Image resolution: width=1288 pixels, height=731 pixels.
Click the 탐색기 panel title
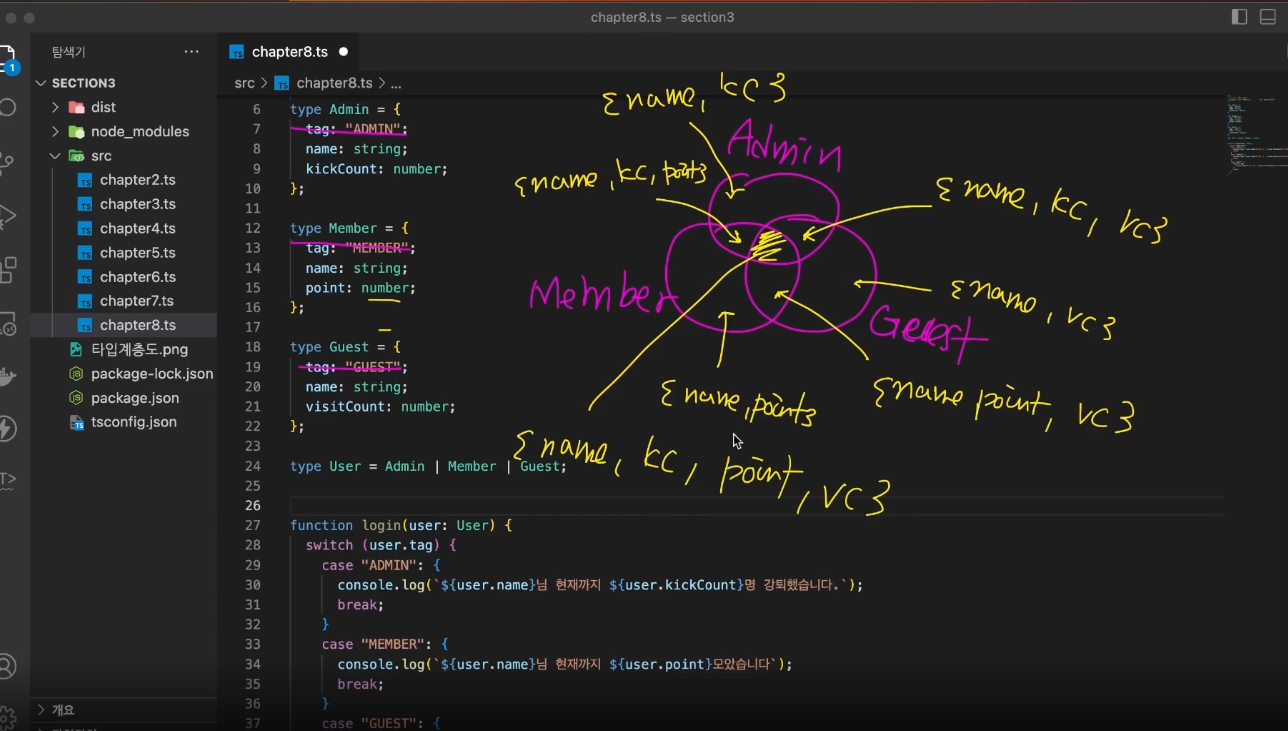[69, 51]
